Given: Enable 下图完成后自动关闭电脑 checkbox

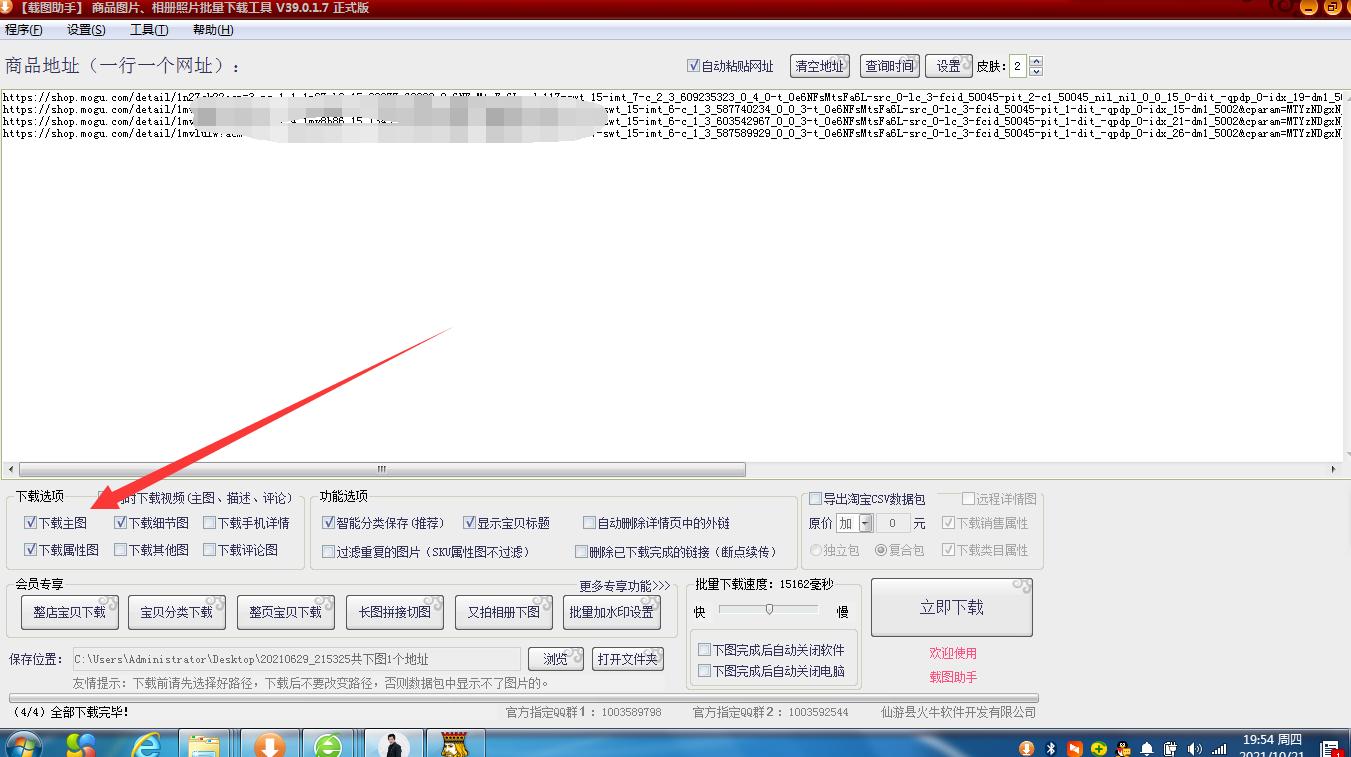Looking at the screenshot, I should (x=705, y=671).
